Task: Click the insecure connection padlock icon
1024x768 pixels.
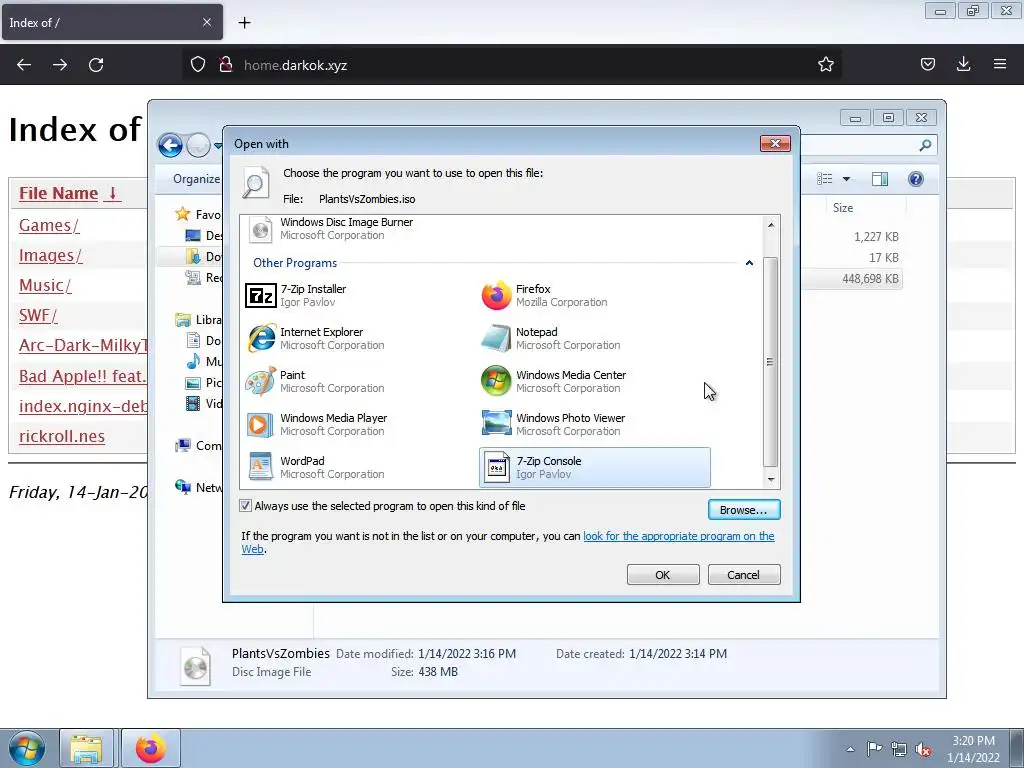Action: [x=225, y=64]
